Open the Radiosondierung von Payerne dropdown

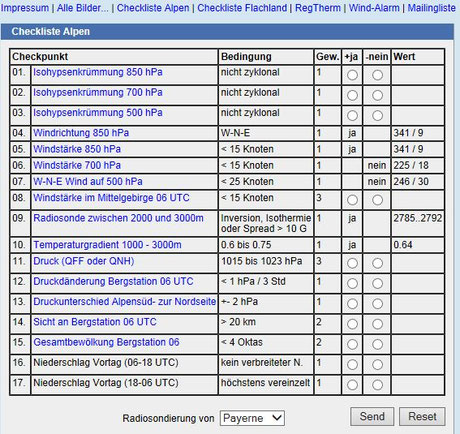252,418
